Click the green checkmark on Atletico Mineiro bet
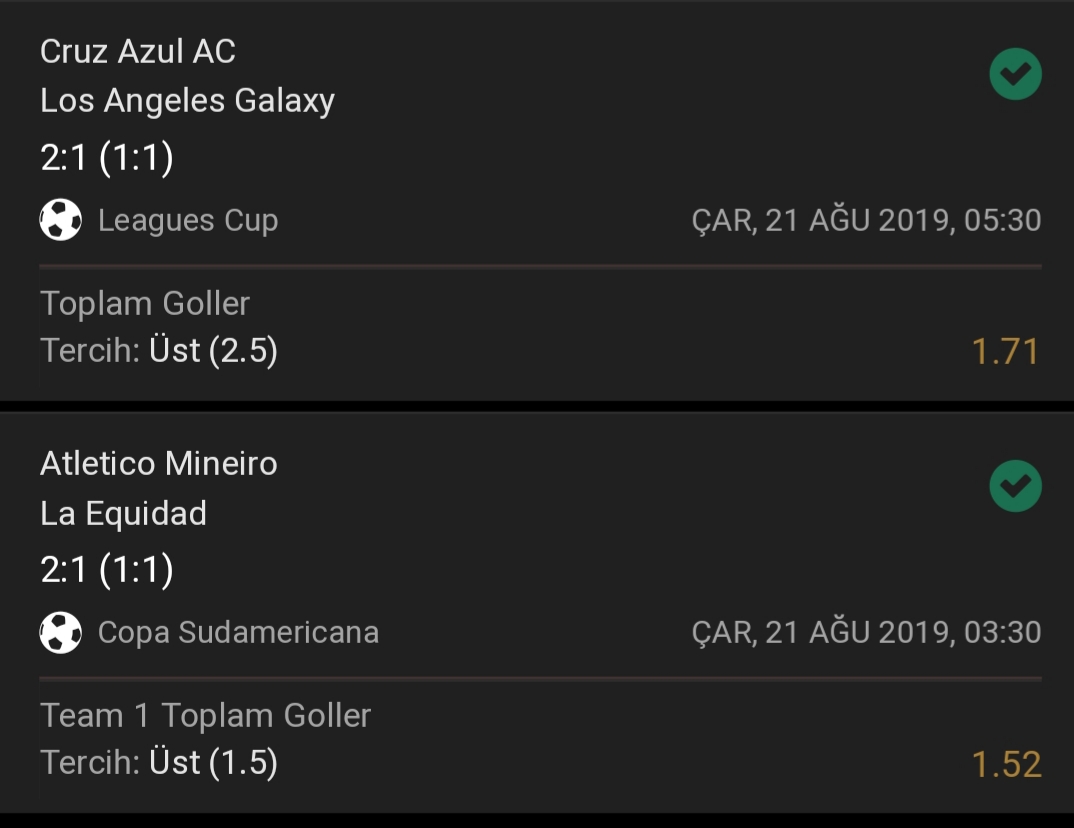 pyautogui.click(x=1015, y=486)
